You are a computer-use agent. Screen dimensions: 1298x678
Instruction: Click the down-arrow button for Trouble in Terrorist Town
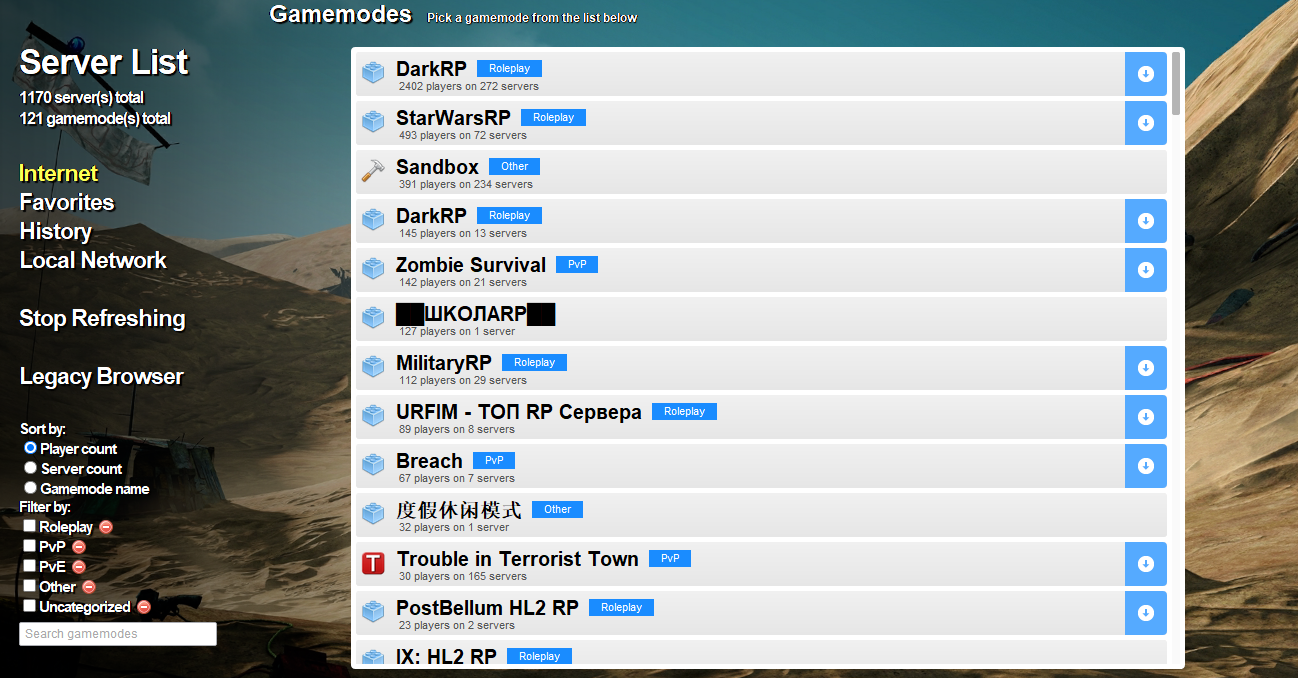pyautogui.click(x=1146, y=564)
